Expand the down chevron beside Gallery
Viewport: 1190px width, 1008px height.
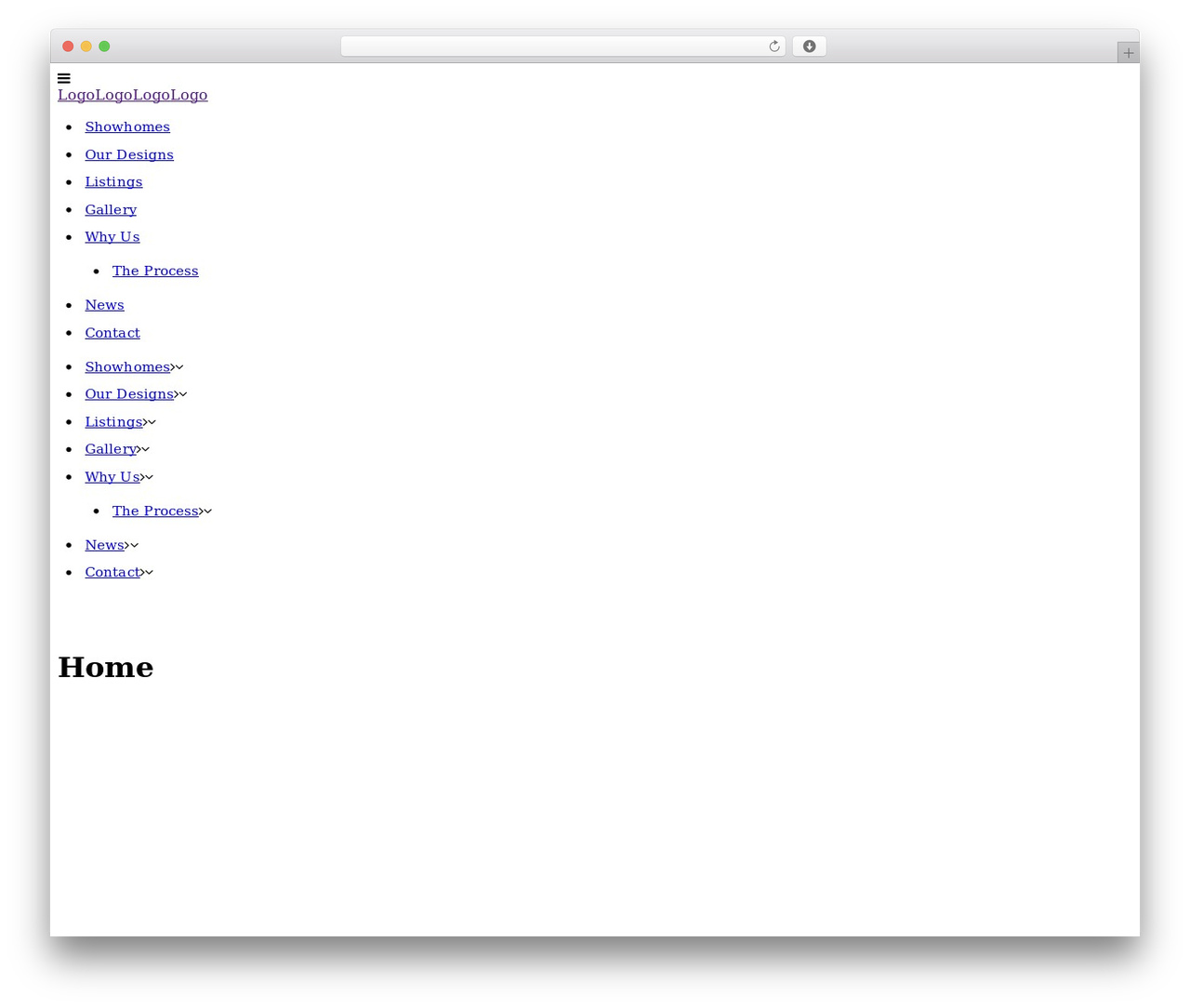(146, 449)
